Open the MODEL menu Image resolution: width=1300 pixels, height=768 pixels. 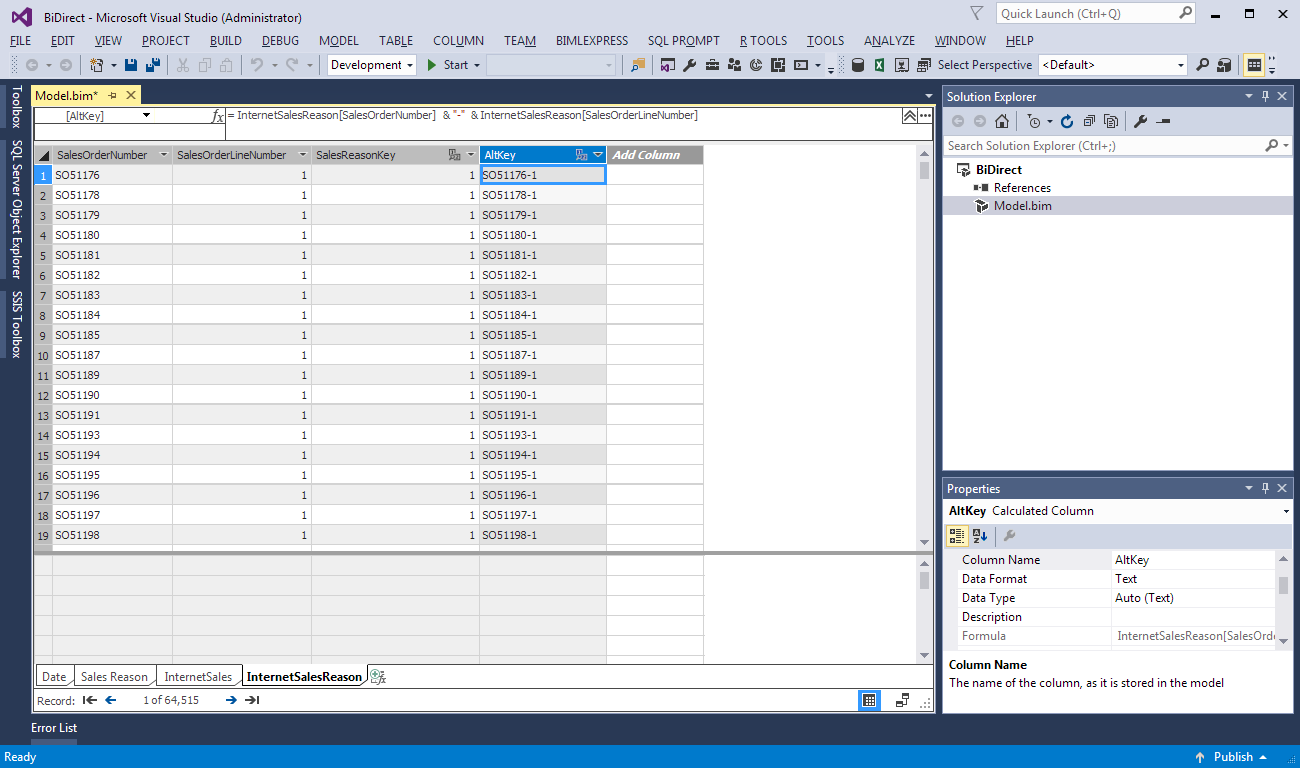click(x=338, y=41)
